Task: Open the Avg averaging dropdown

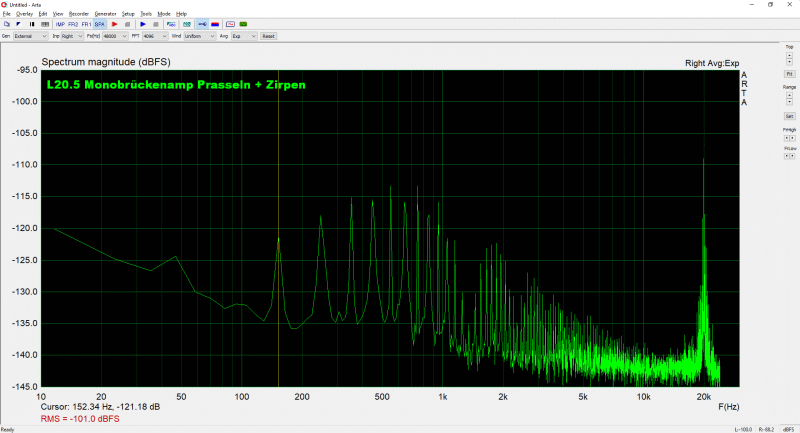Action: [x=243, y=36]
